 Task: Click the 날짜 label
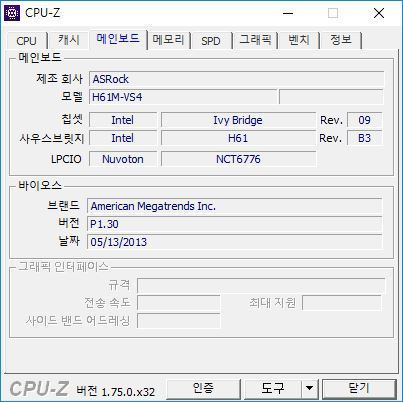point(69,241)
